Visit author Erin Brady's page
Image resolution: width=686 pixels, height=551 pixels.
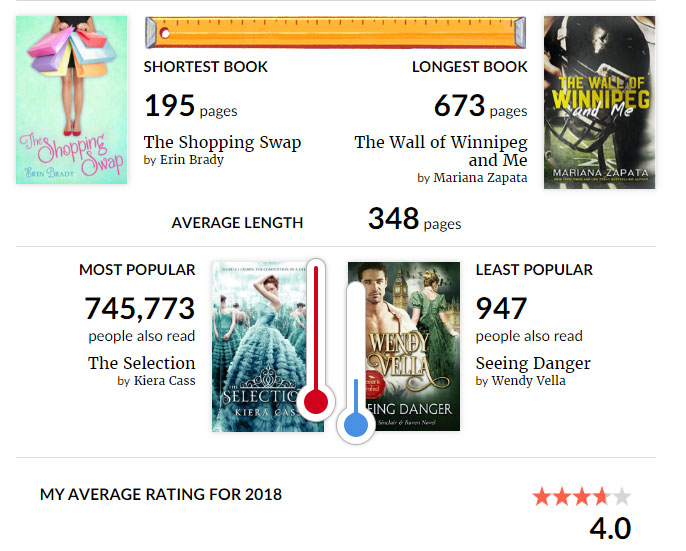click(191, 160)
